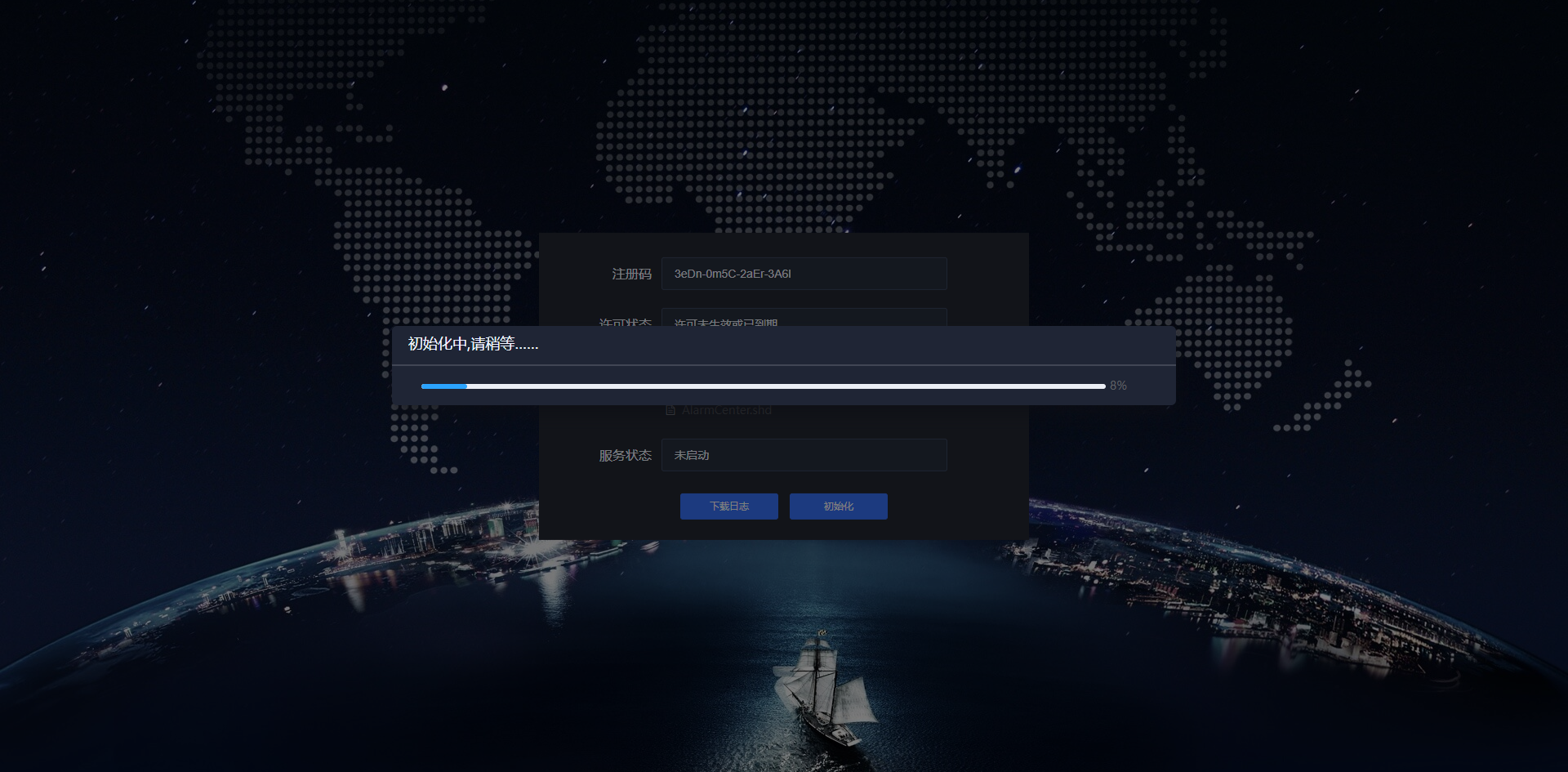Click the 初始化 initialize button
This screenshot has height=772, width=1568.
839,506
